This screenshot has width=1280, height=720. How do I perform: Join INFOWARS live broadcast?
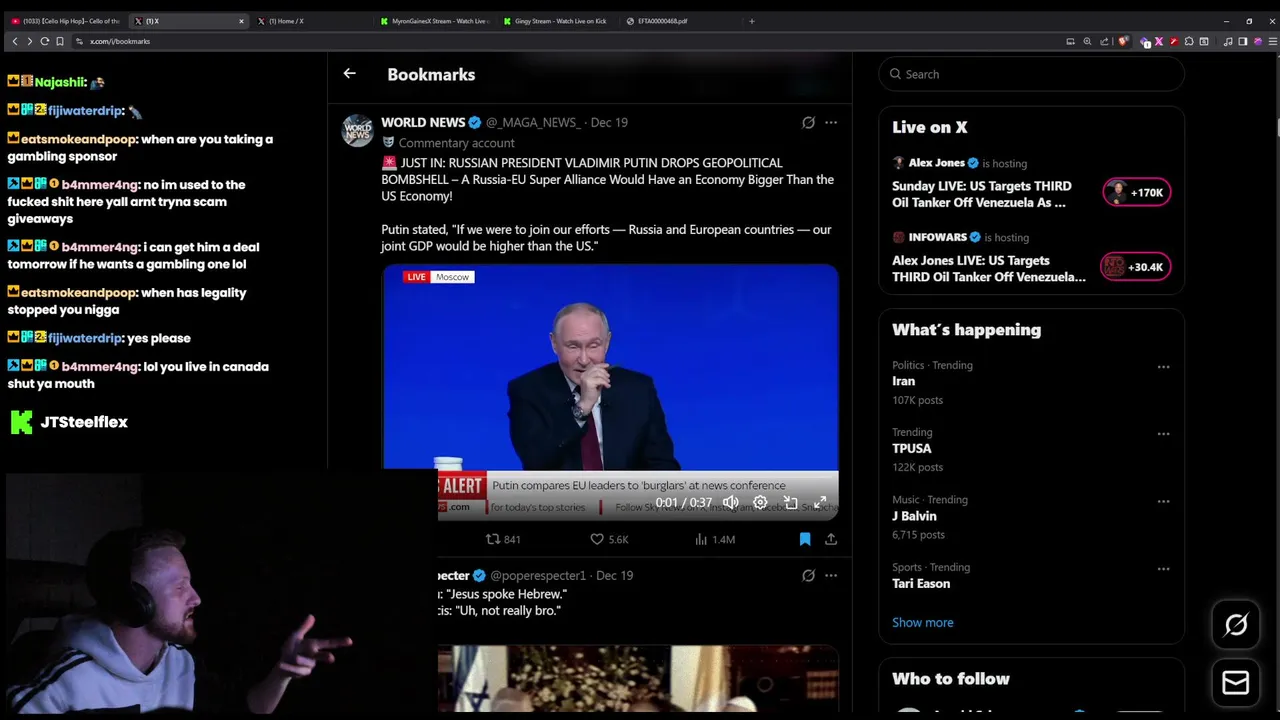tap(989, 268)
